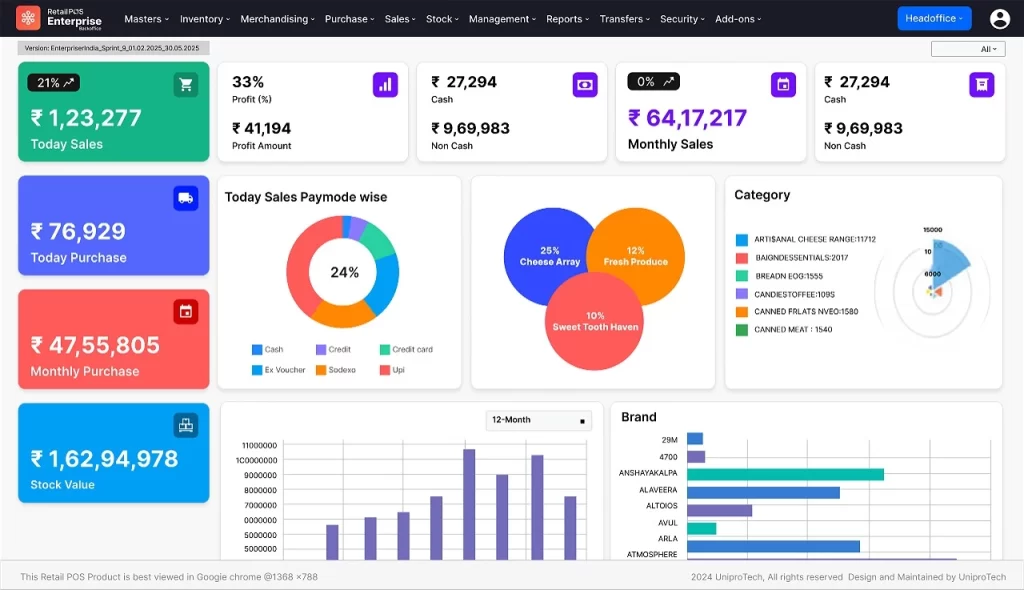The height and width of the screenshot is (590, 1024).
Task: Click the cash icon beside the Cash amount
Action: click(584, 85)
